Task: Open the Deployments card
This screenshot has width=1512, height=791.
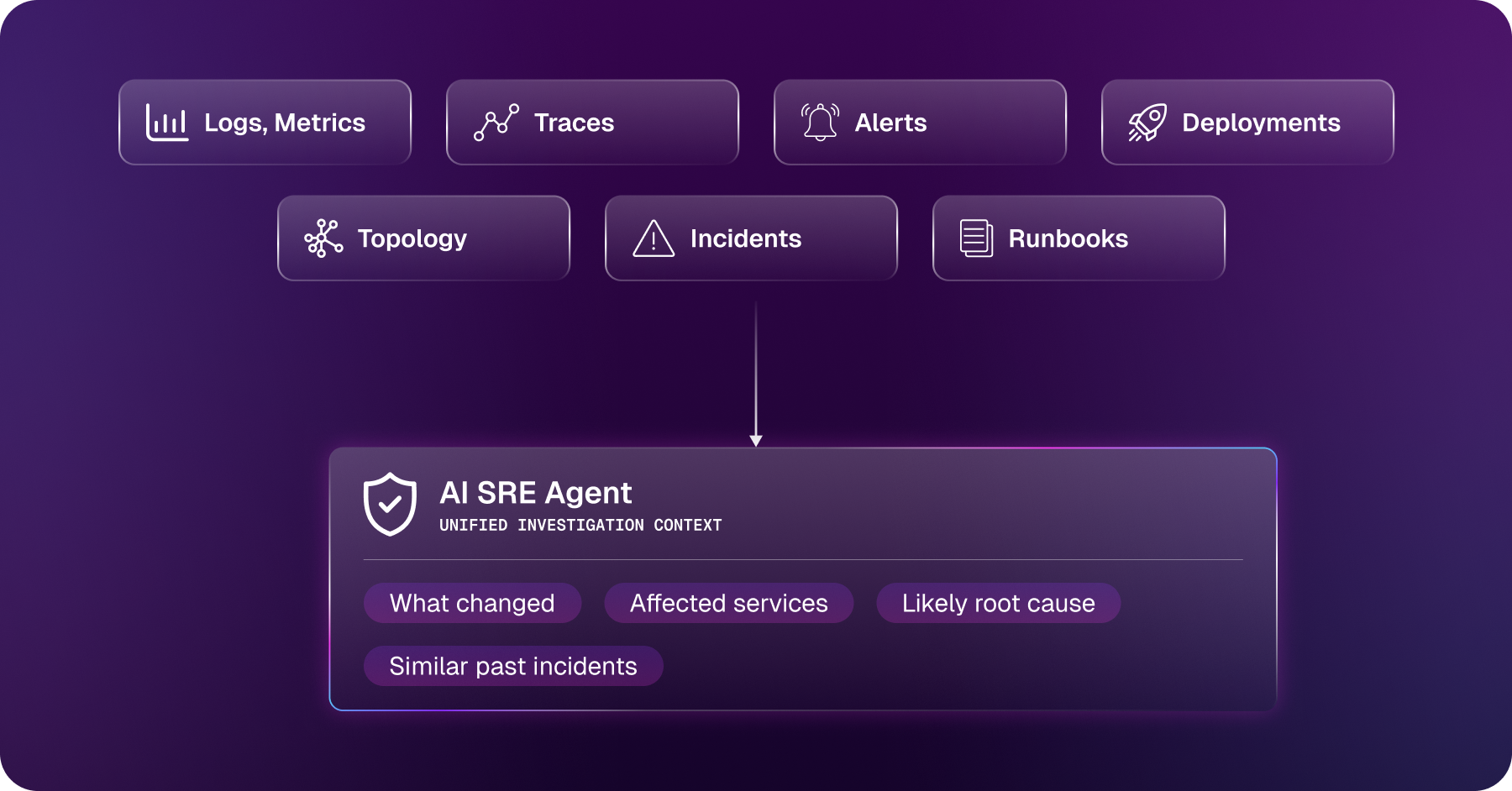Action: 1247,123
